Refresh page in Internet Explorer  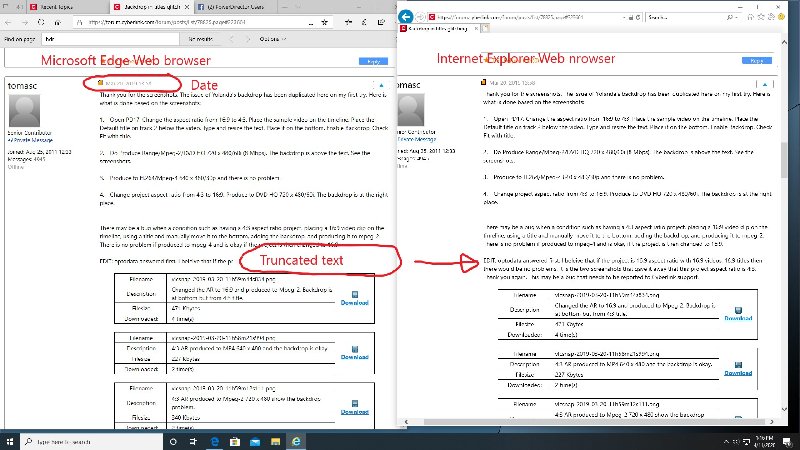click(x=638, y=17)
